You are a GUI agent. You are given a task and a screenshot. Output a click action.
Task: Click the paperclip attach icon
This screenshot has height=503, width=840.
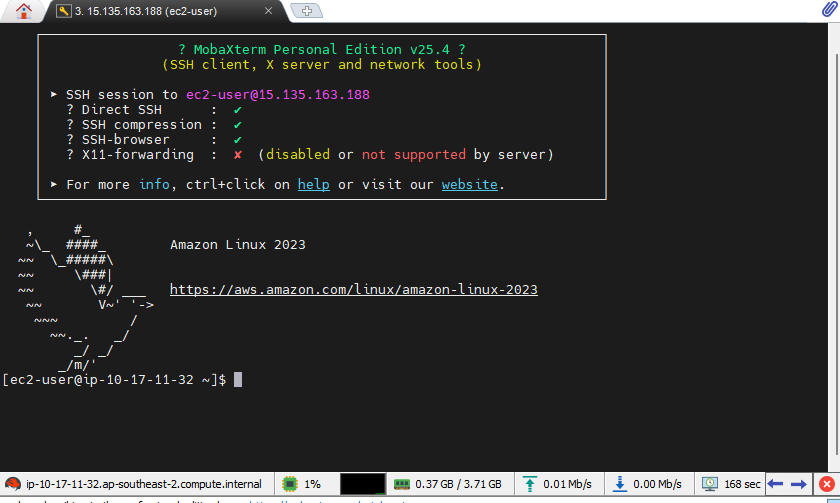coord(829,10)
